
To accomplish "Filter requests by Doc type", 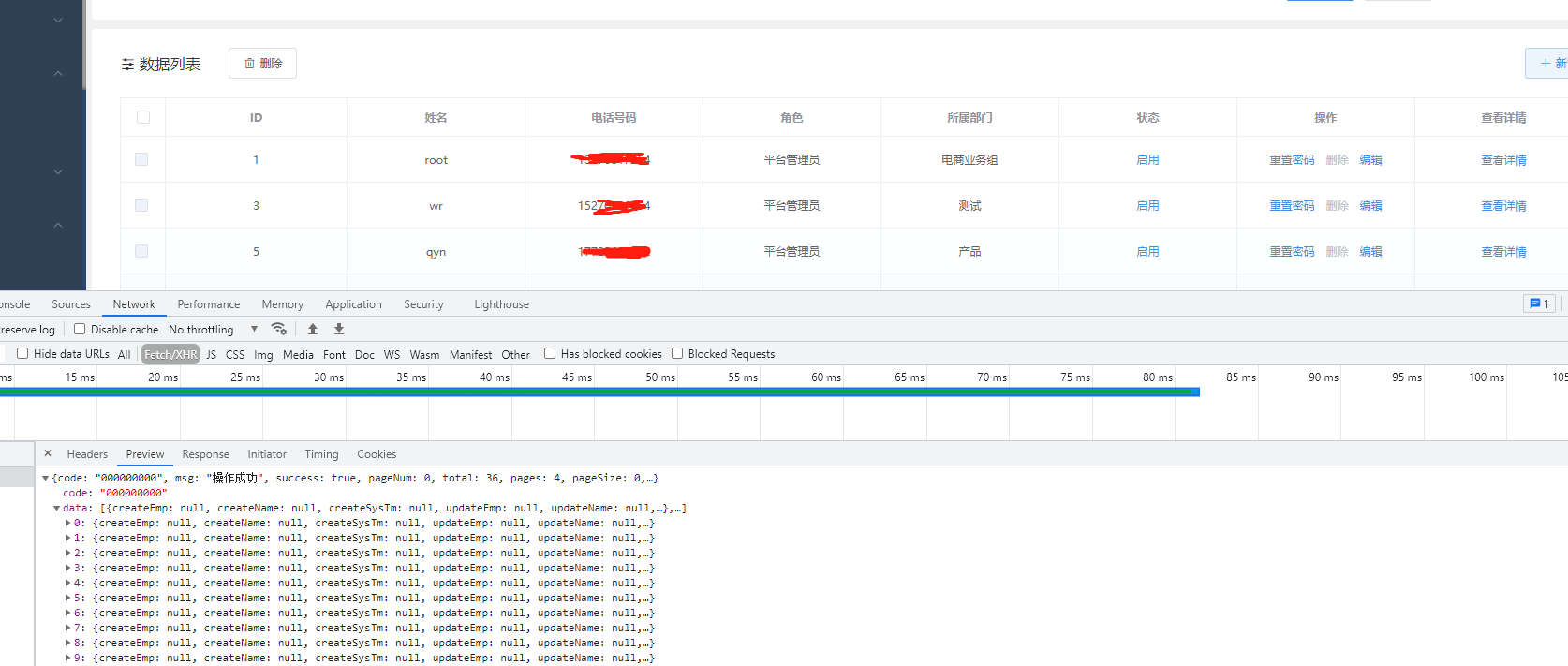I will click(x=364, y=354).
